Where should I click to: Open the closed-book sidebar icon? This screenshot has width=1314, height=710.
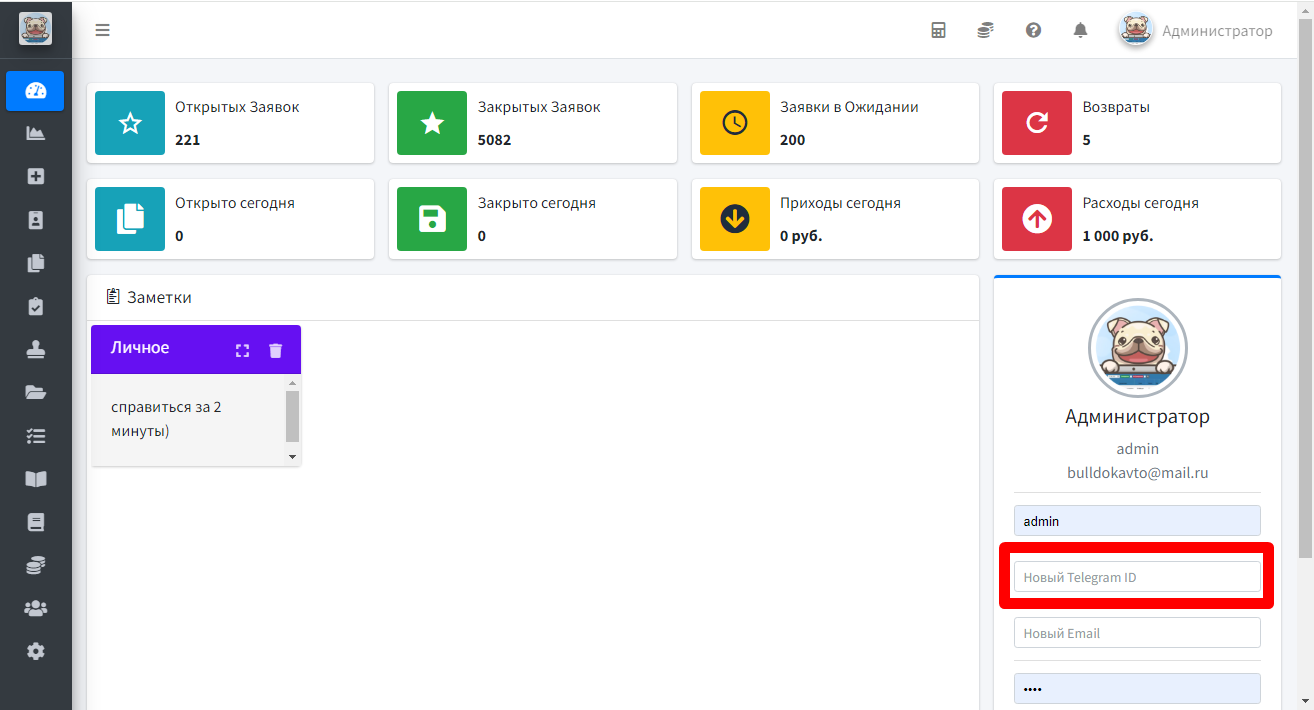36,522
